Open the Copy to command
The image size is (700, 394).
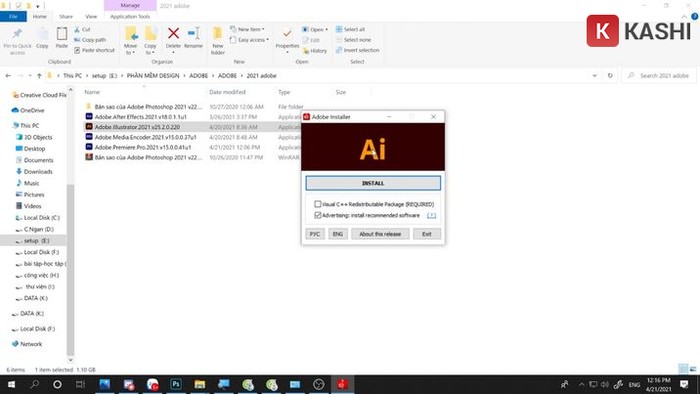[x=150, y=40]
